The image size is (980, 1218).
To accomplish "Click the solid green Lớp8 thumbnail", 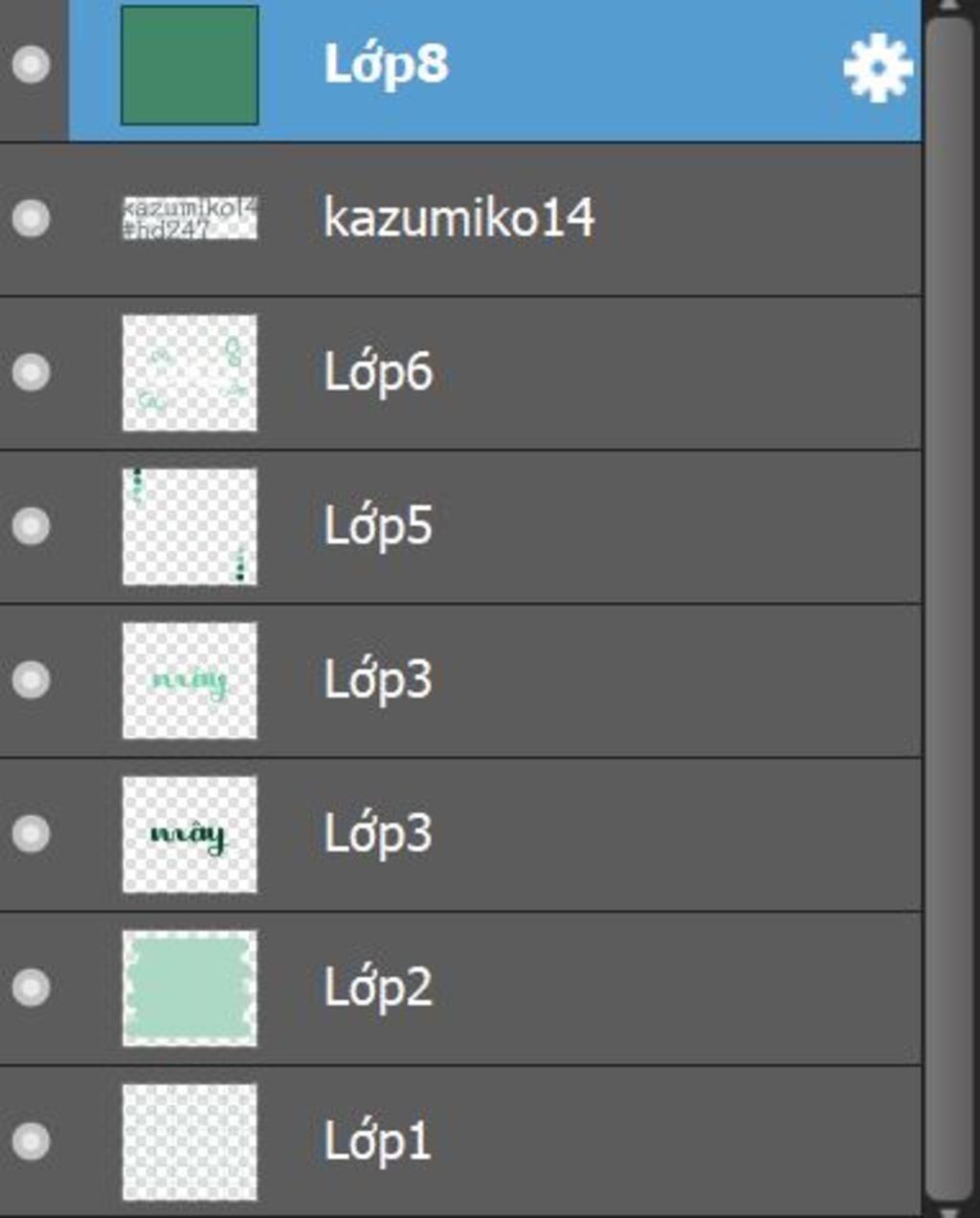I will tap(189, 65).
